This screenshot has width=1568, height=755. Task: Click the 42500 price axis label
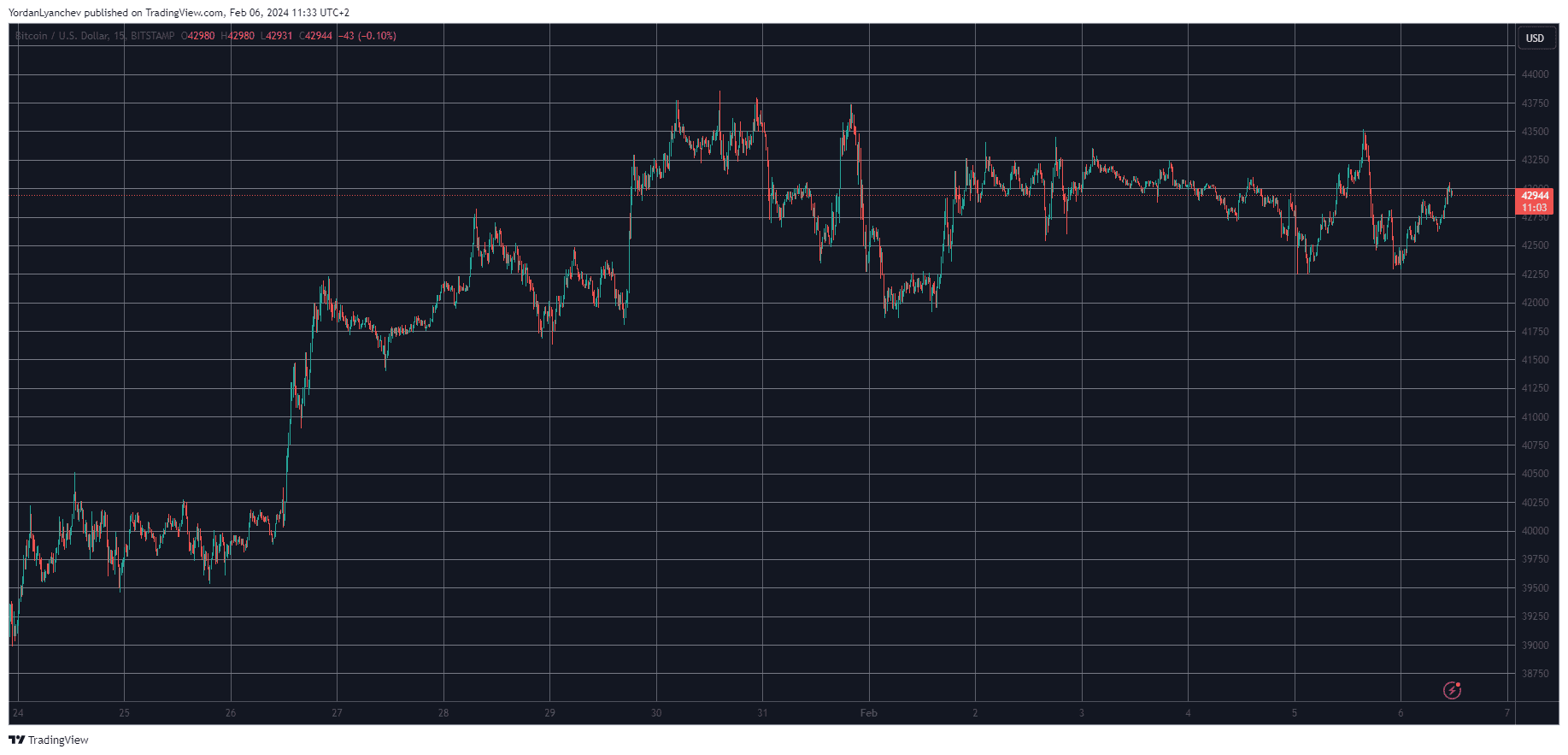coord(1535,245)
